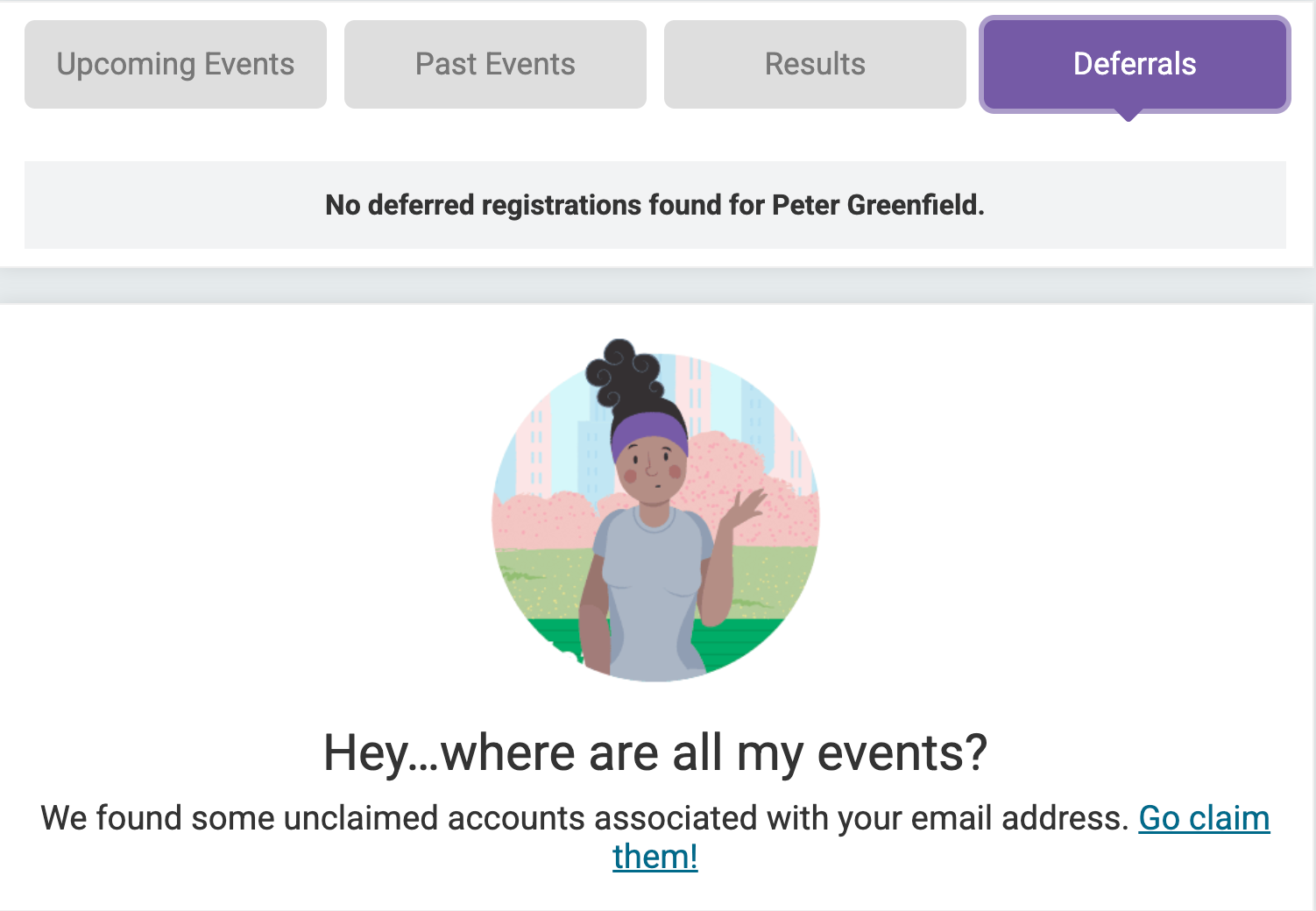Click the name Peter Greenfield in the banner
The height and width of the screenshot is (911, 1316).
coord(877,205)
